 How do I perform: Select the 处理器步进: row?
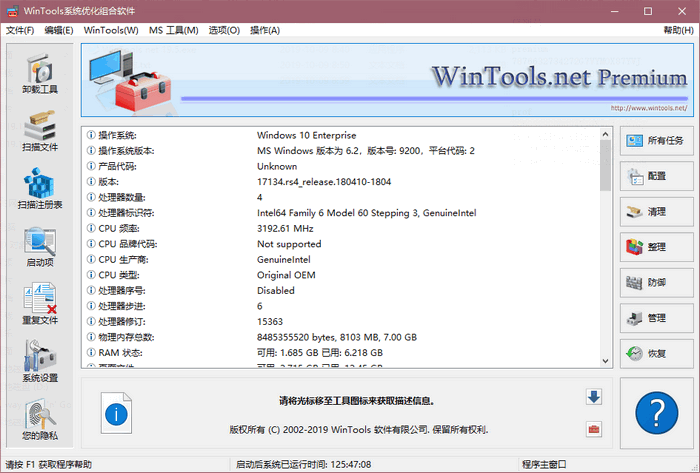(341, 306)
